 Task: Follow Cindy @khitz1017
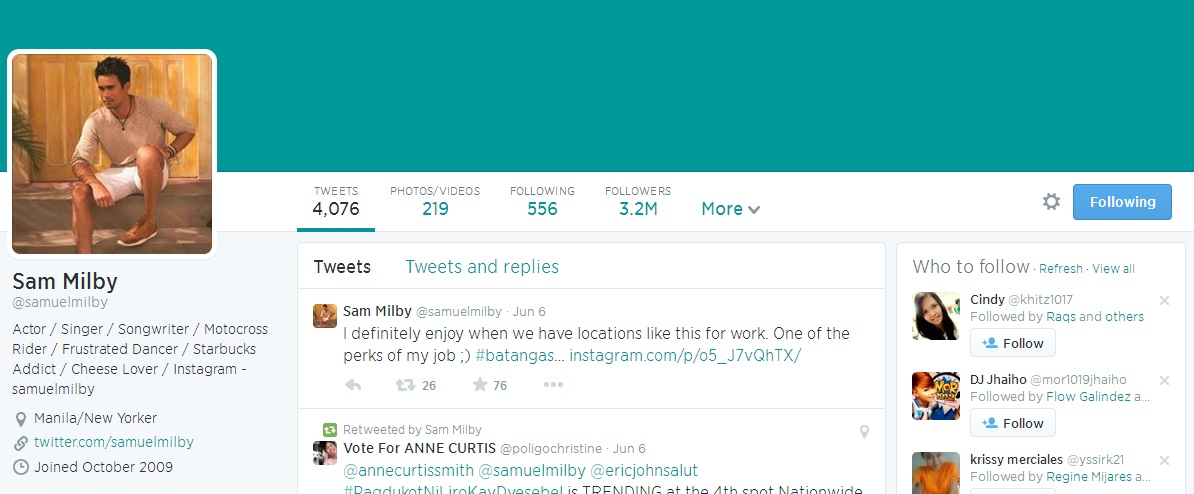pyautogui.click(x=1013, y=343)
